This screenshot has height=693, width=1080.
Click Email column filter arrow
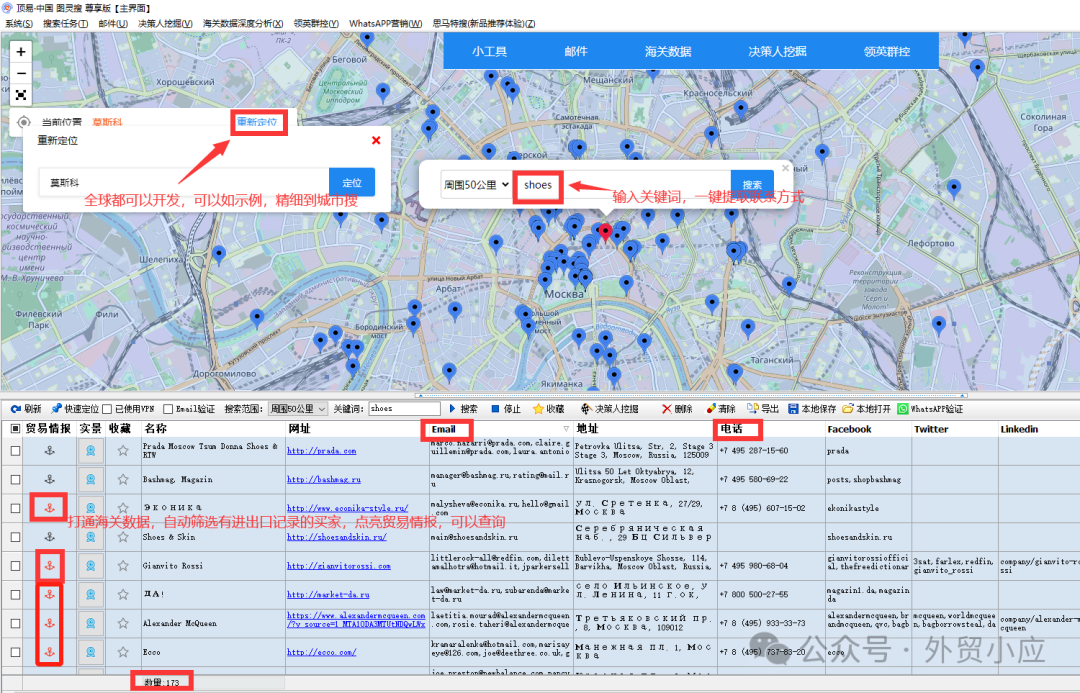pyautogui.click(x=566, y=429)
